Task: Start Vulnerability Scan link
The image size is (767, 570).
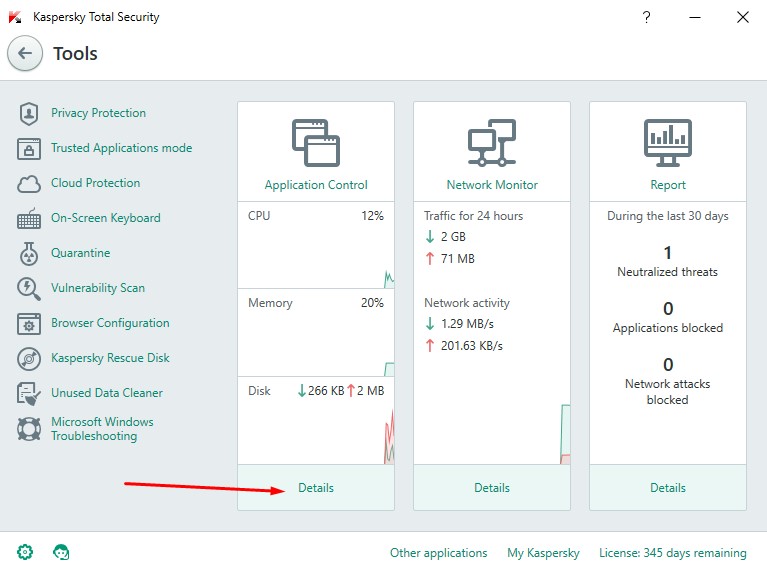Action: (98, 288)
